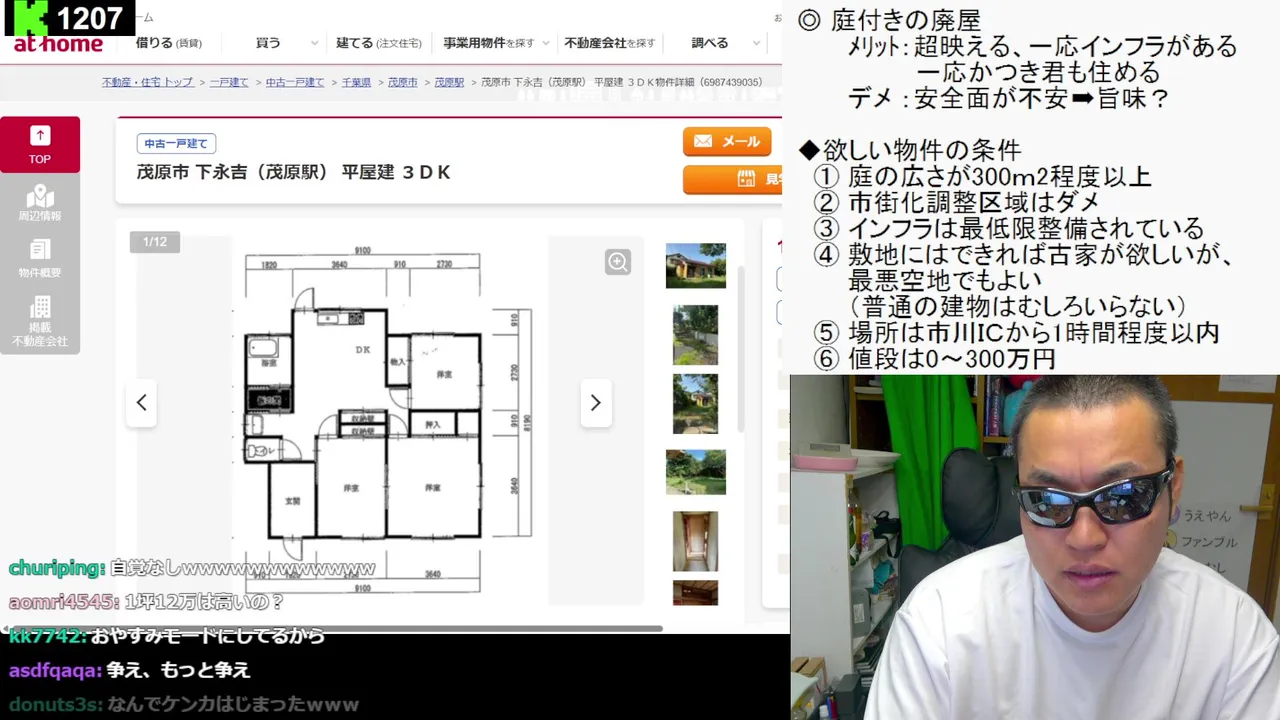The height and width of the screenshot is (720, 1280).
Task: Go to previous photo with left arrow
Action: pos(141,402)
